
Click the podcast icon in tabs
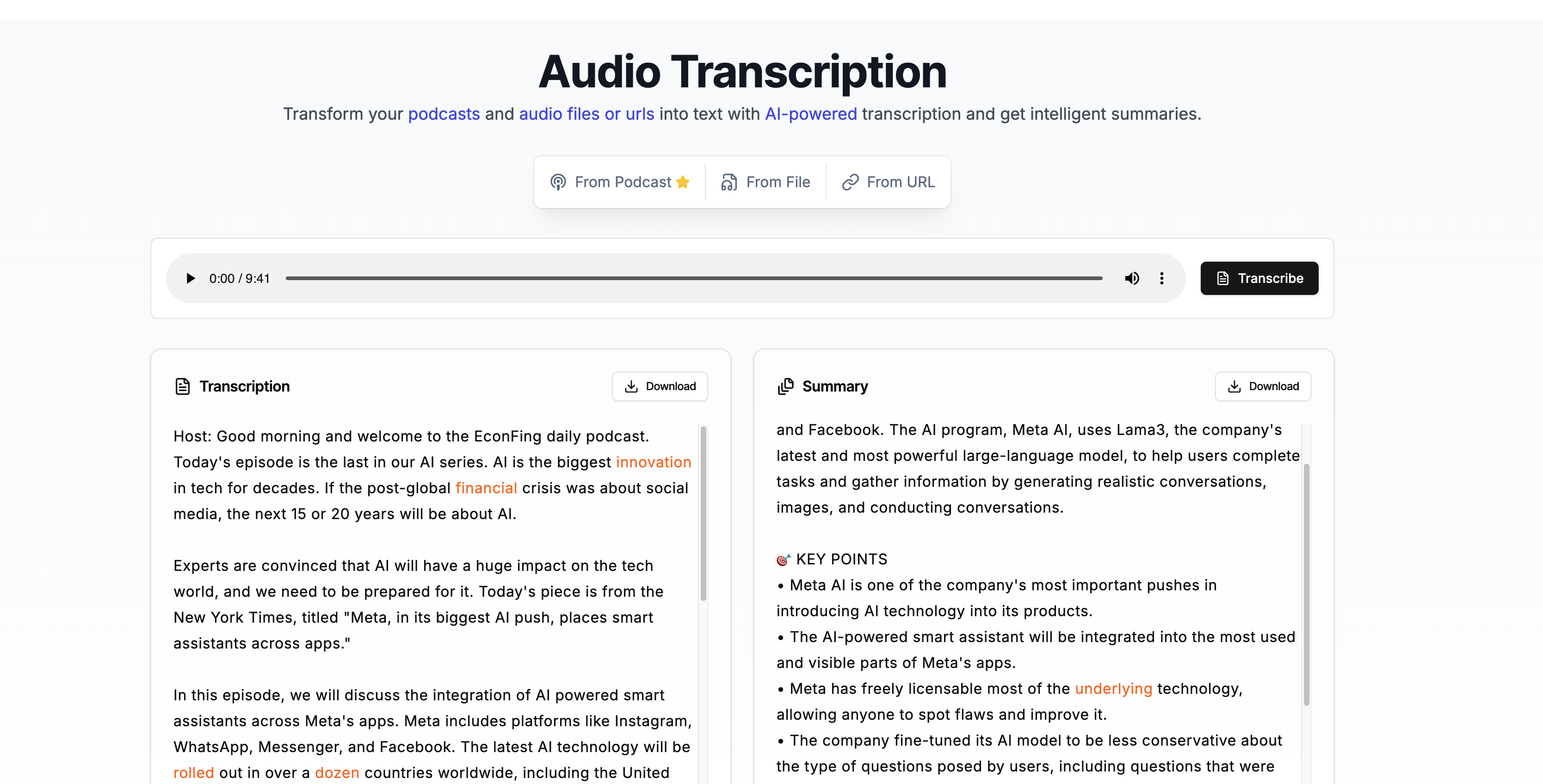[558, 182]
